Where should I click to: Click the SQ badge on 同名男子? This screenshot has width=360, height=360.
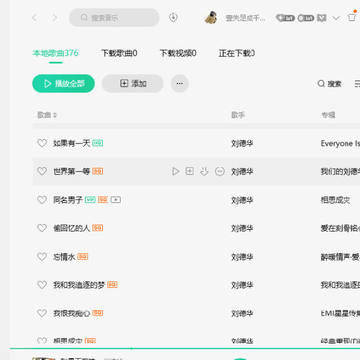click(x=103, y=200)
